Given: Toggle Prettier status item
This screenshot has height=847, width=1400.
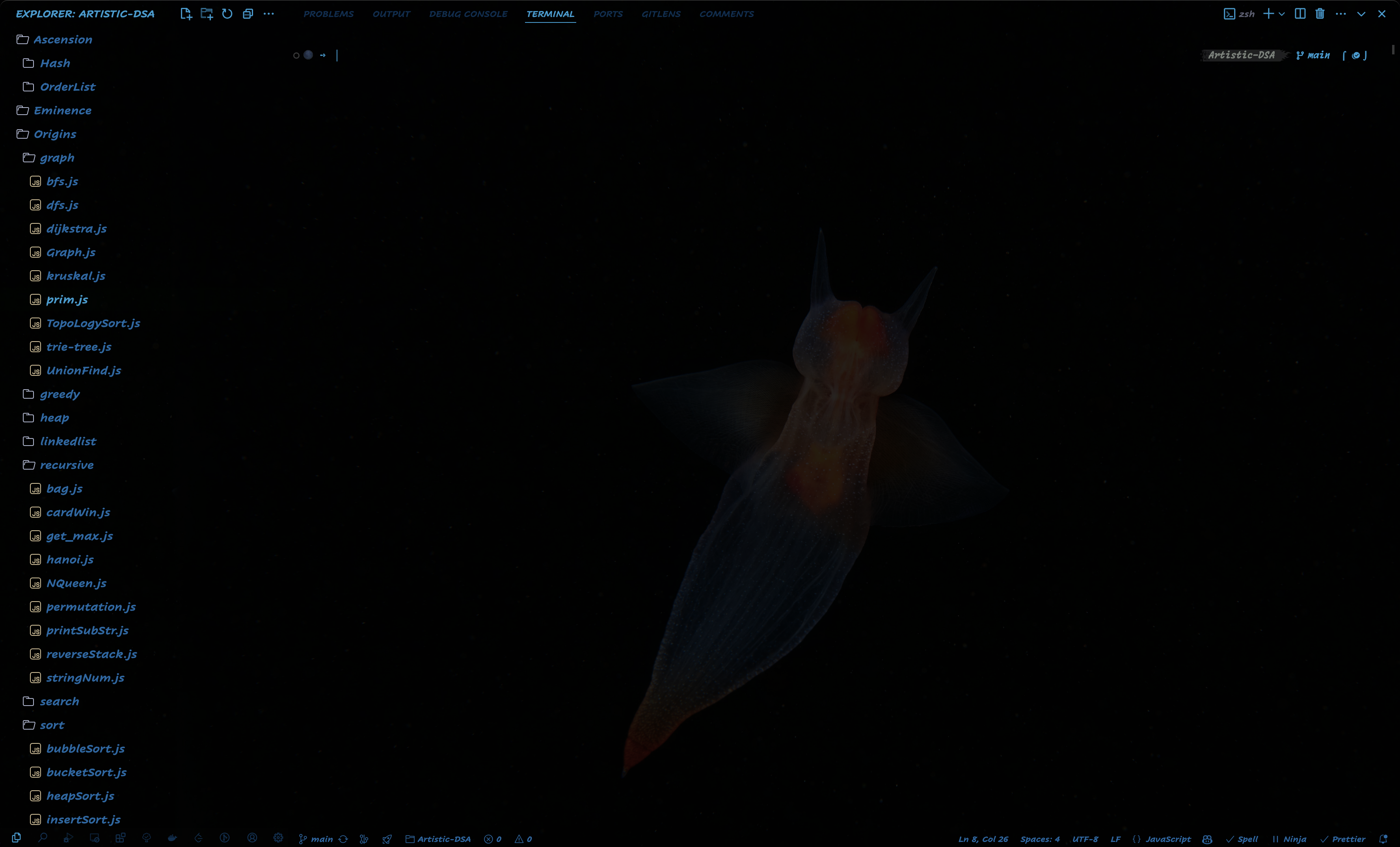Looking at the screenshot, I should point(1342,839).
